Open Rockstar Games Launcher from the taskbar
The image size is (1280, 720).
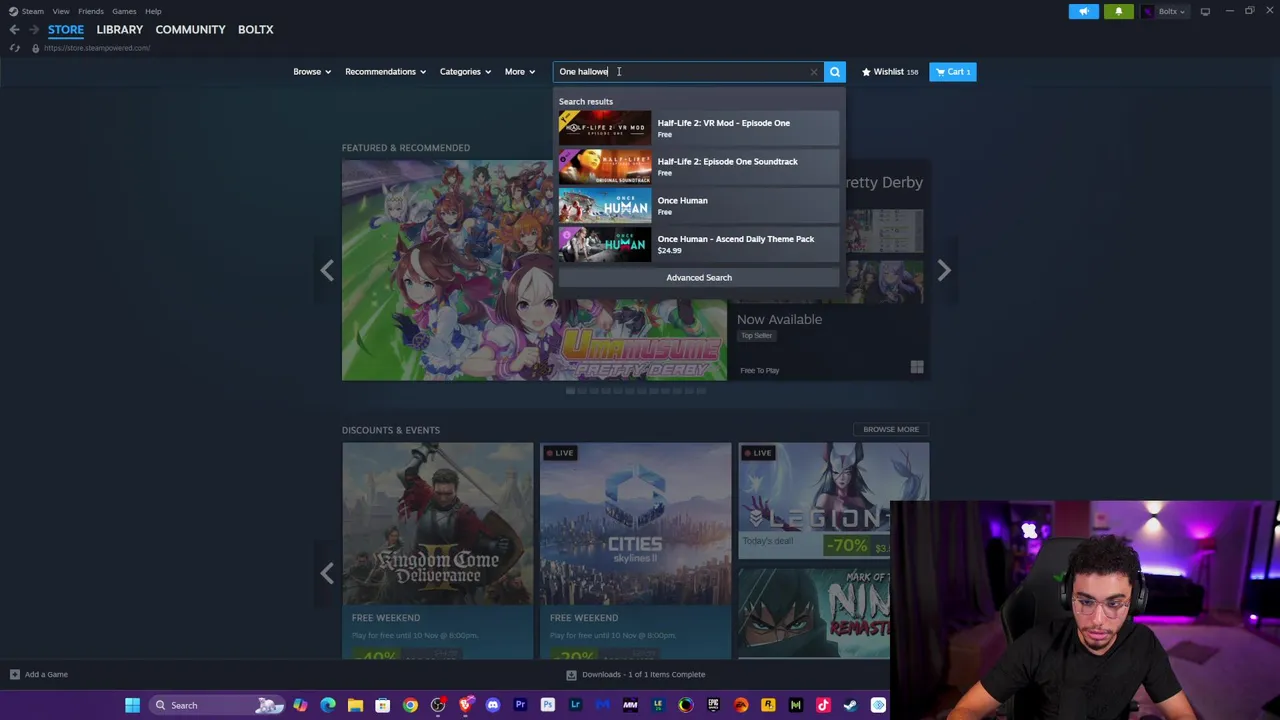pyautogui.click(x=768, y=705)
